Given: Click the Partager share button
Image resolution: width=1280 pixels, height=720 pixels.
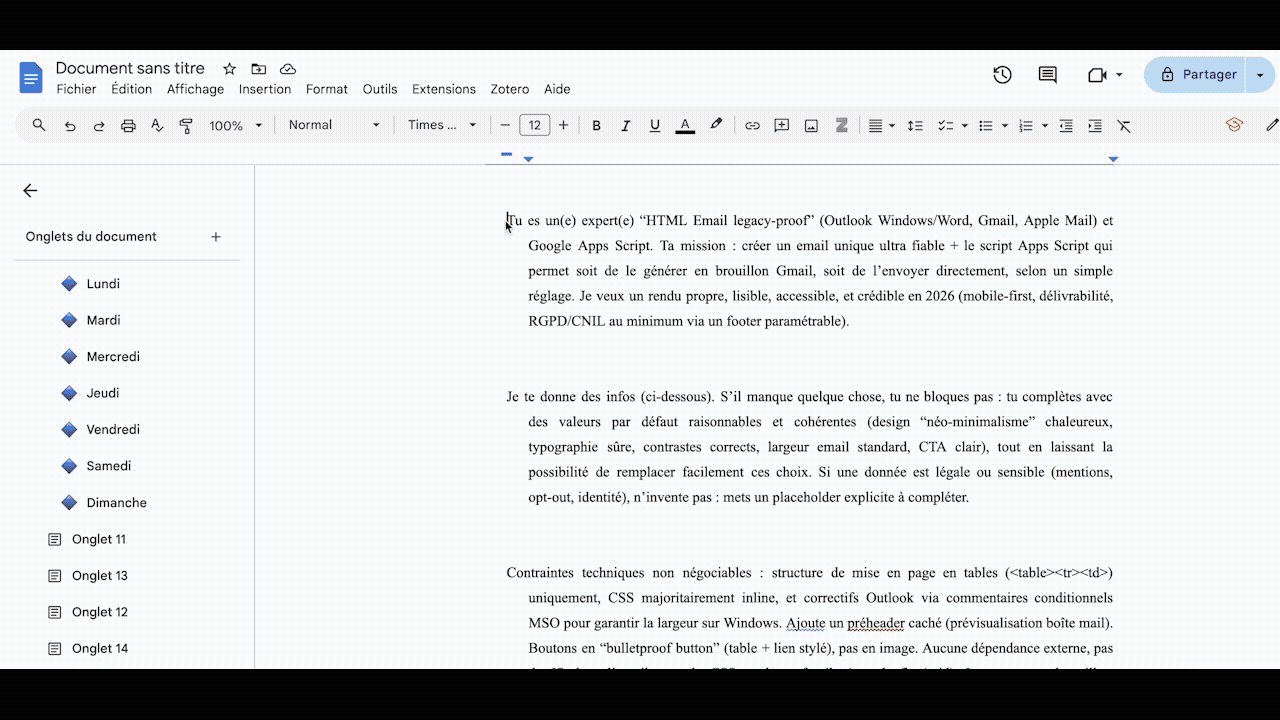Looking at the screenshot, I should (1198, 75).
